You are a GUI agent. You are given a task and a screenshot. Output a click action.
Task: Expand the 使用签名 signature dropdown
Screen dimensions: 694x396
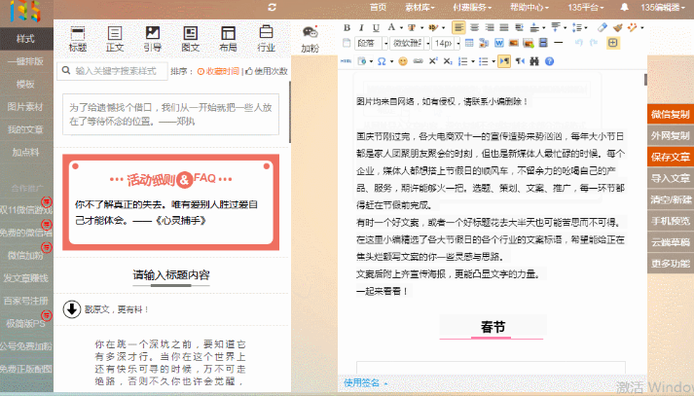click(366, 383)
